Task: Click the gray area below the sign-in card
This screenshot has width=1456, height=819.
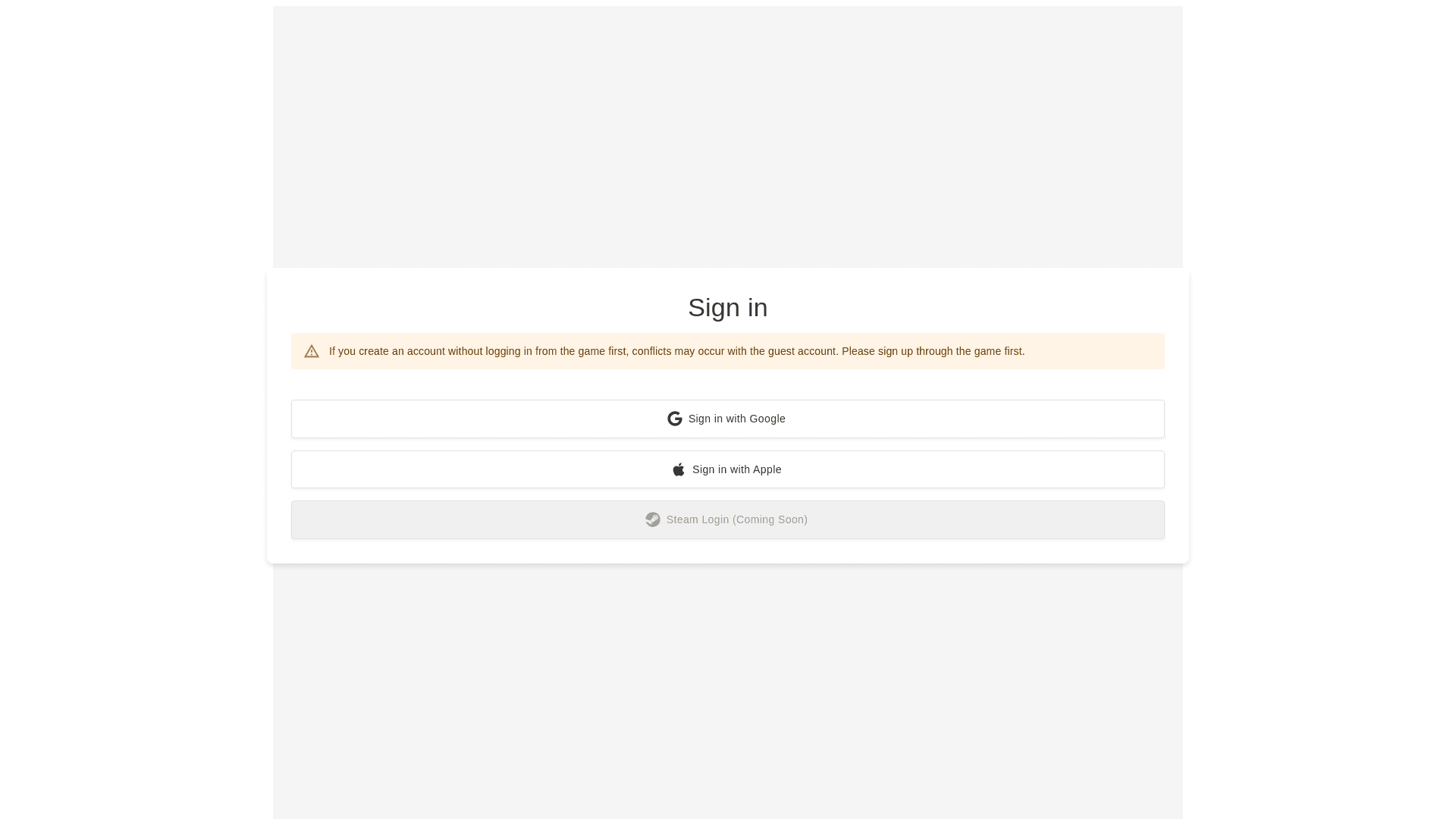Action: click(727, 690)
